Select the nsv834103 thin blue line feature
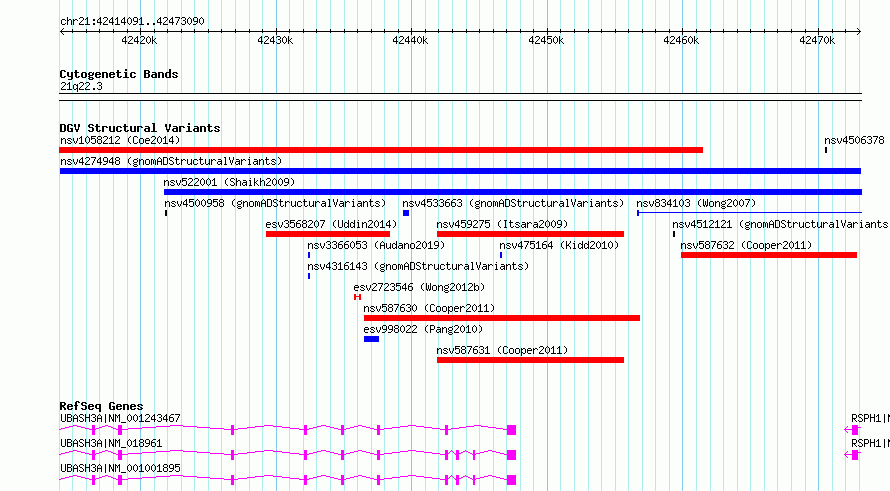The image size is (890, 491). (x=749, y=213)
